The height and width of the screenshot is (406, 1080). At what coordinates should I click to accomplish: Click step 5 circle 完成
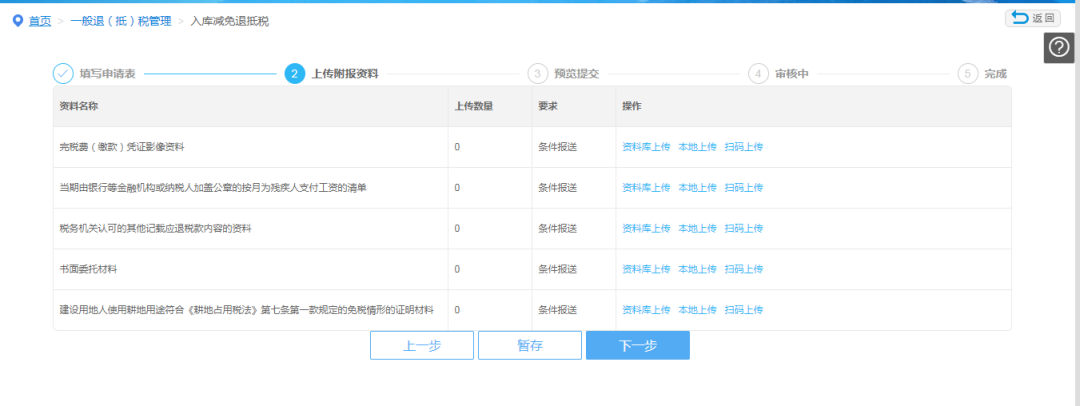(968, 74)
